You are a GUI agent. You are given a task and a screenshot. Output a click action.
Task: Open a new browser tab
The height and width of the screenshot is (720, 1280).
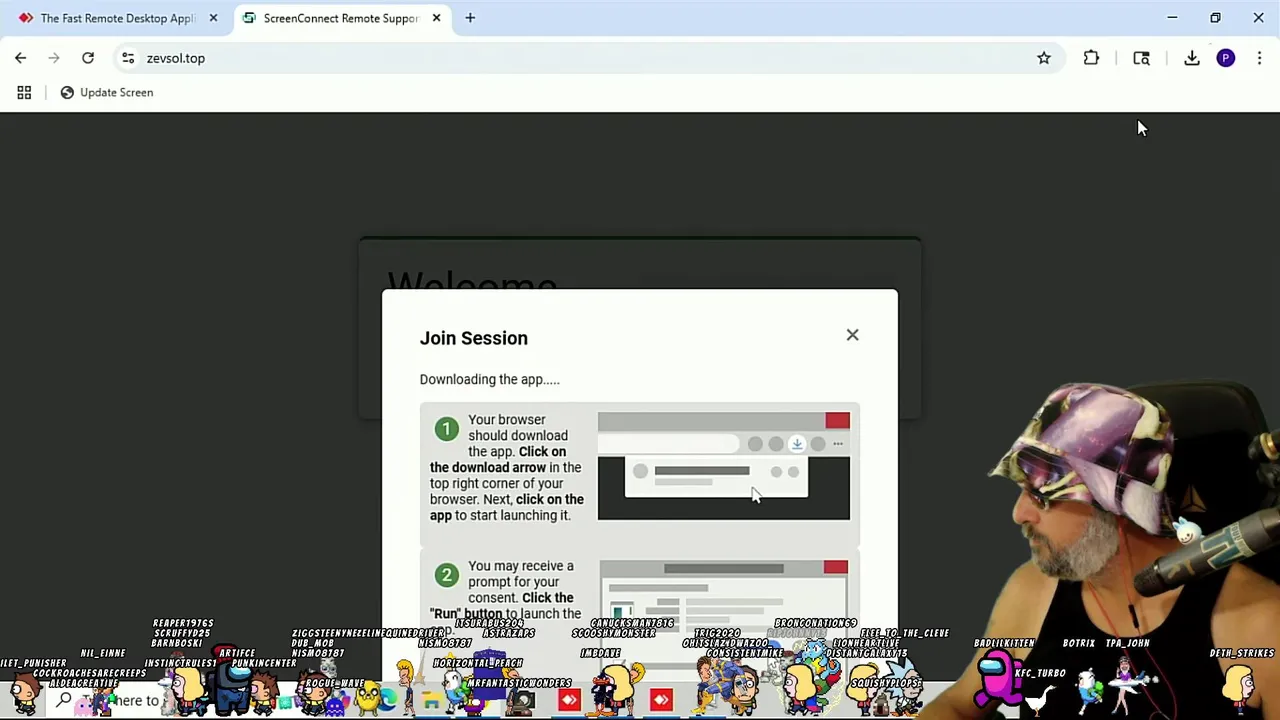tap(470, 18)
